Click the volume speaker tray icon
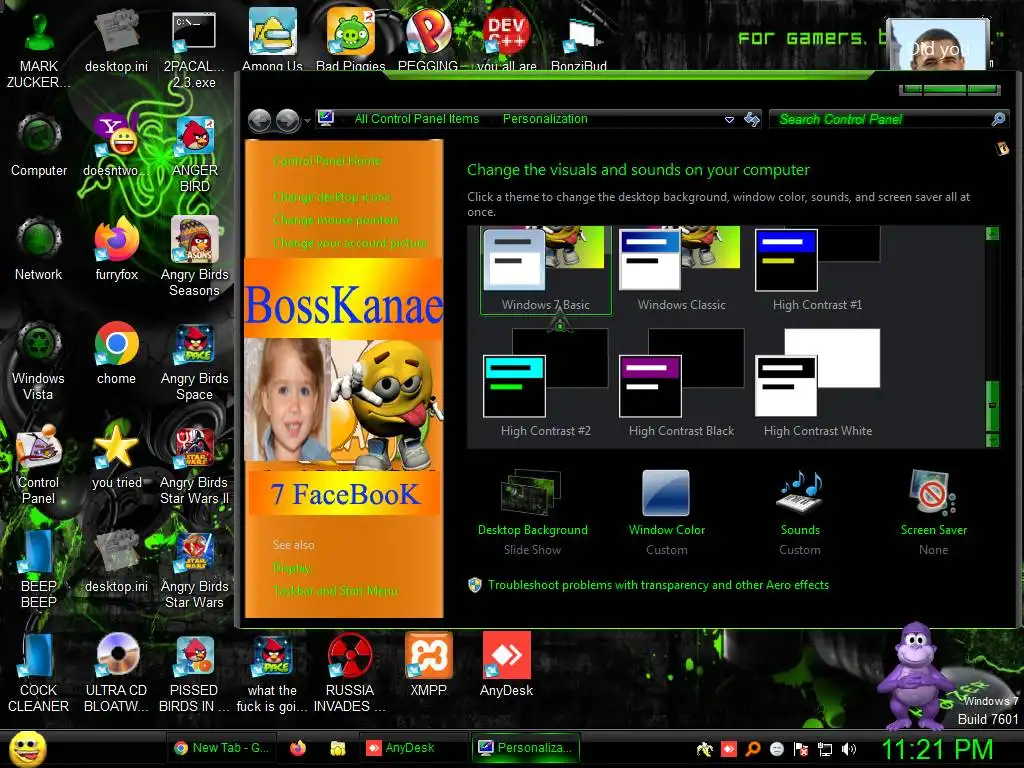 (x=849, y=749)
